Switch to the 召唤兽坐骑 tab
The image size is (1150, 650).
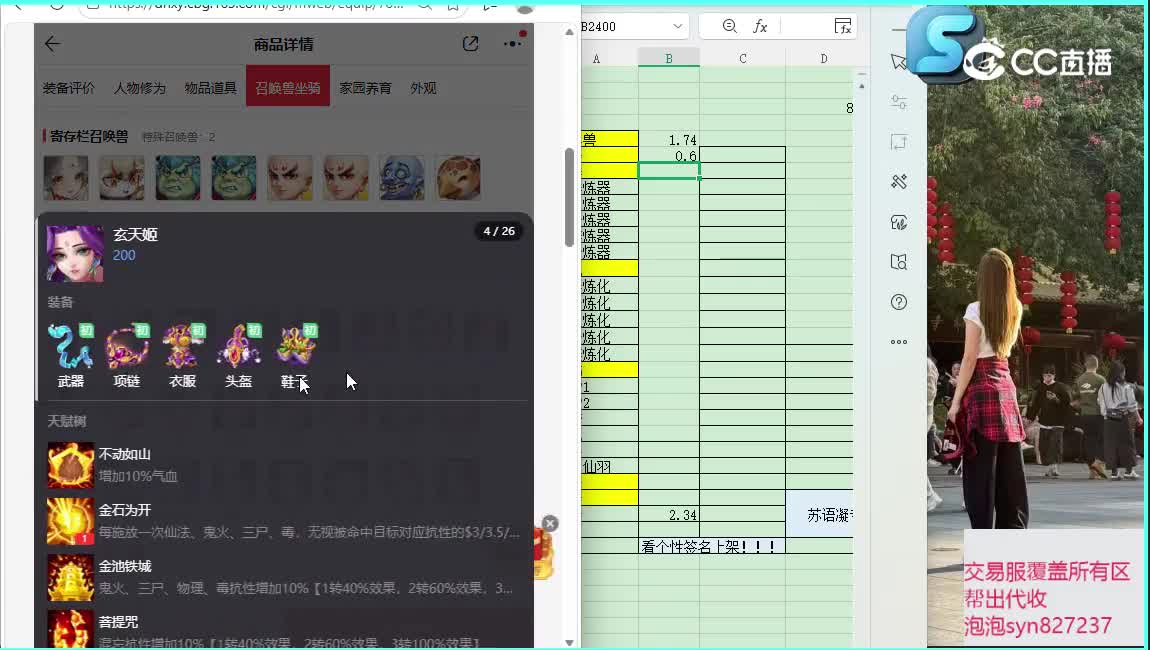click(288, 86)
